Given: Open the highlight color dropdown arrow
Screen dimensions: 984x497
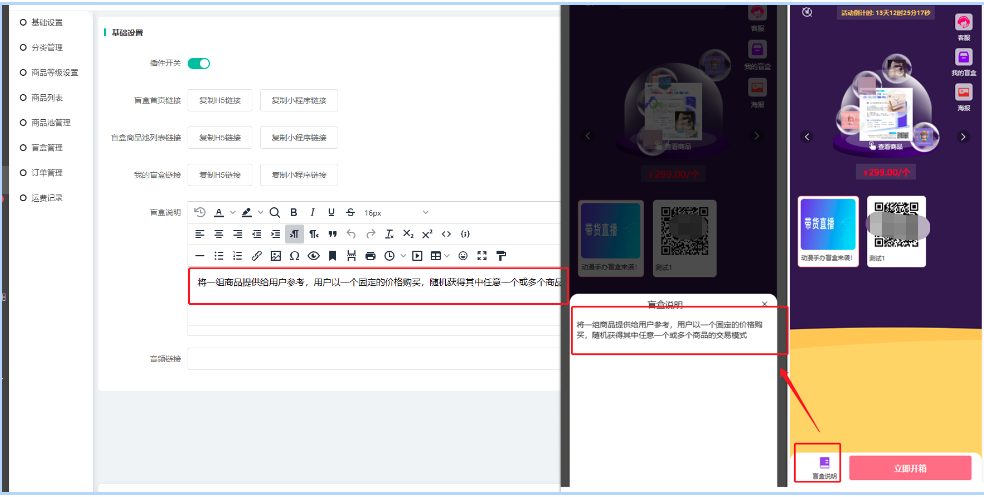Looking at the screenshot, I should click(260, 212).
